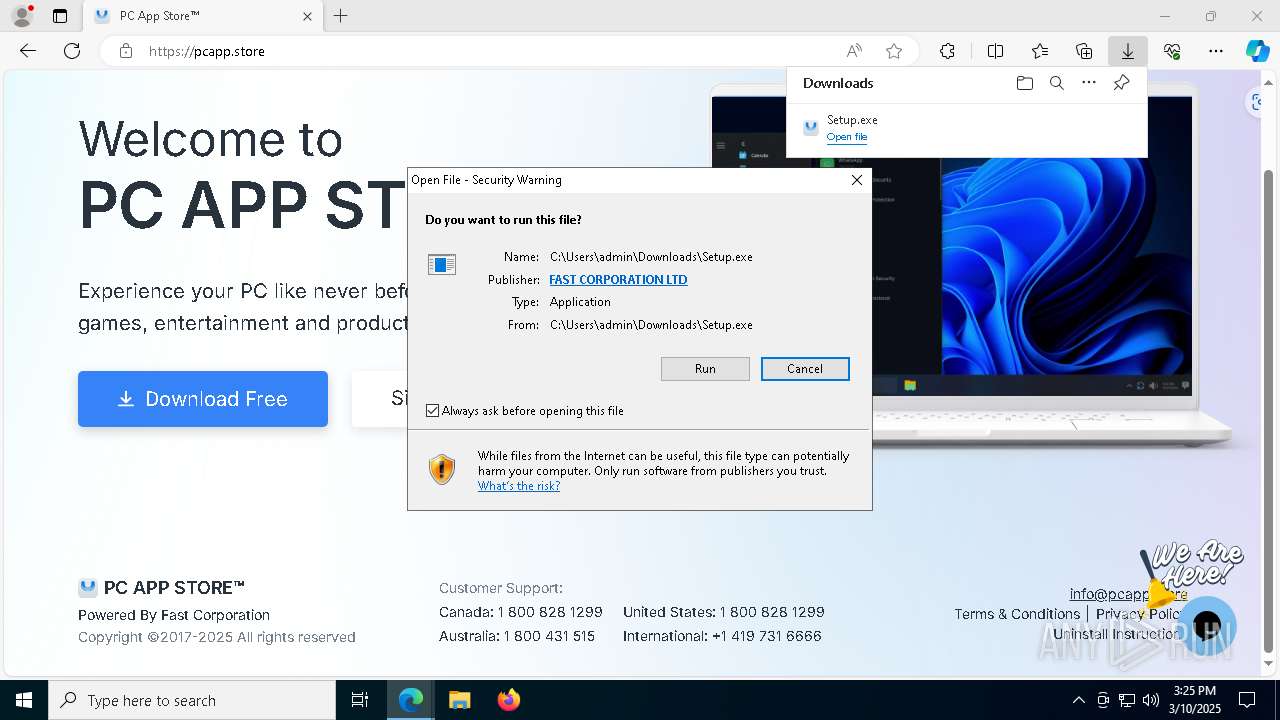Screen dimensions: 1280x720
Task: Click the volume speaker tray icon
Action: point(1151,700)
